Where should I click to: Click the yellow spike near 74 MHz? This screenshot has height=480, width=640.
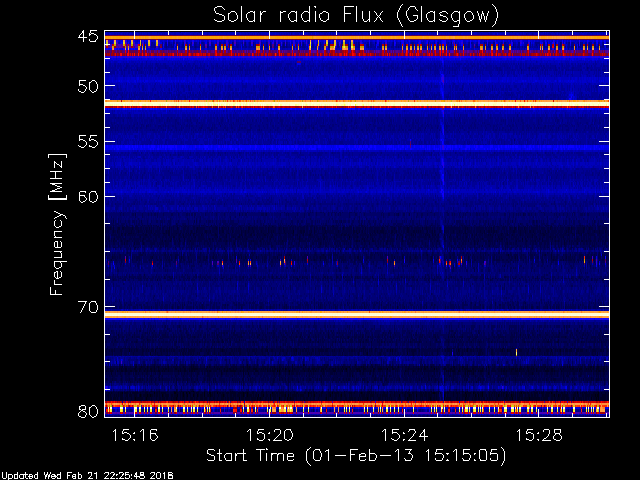coord(516,352)
